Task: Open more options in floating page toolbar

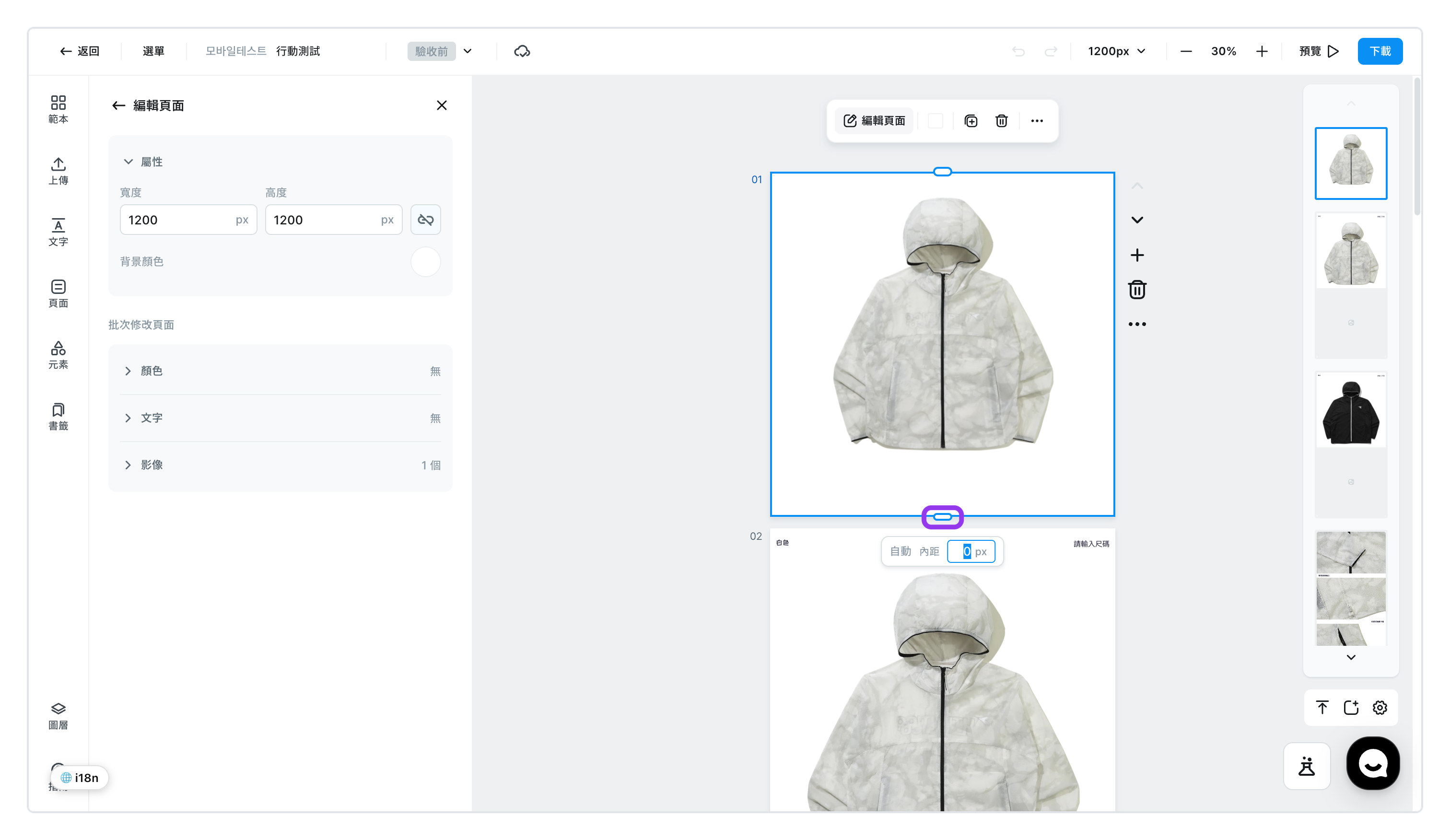Action: click(x=1037, y=121)
